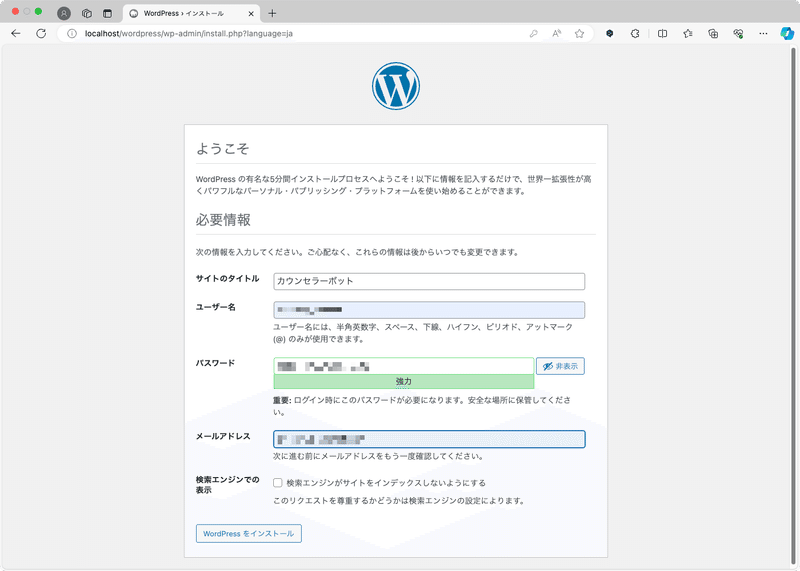Click the 必要情報 heading

point(223,220)
